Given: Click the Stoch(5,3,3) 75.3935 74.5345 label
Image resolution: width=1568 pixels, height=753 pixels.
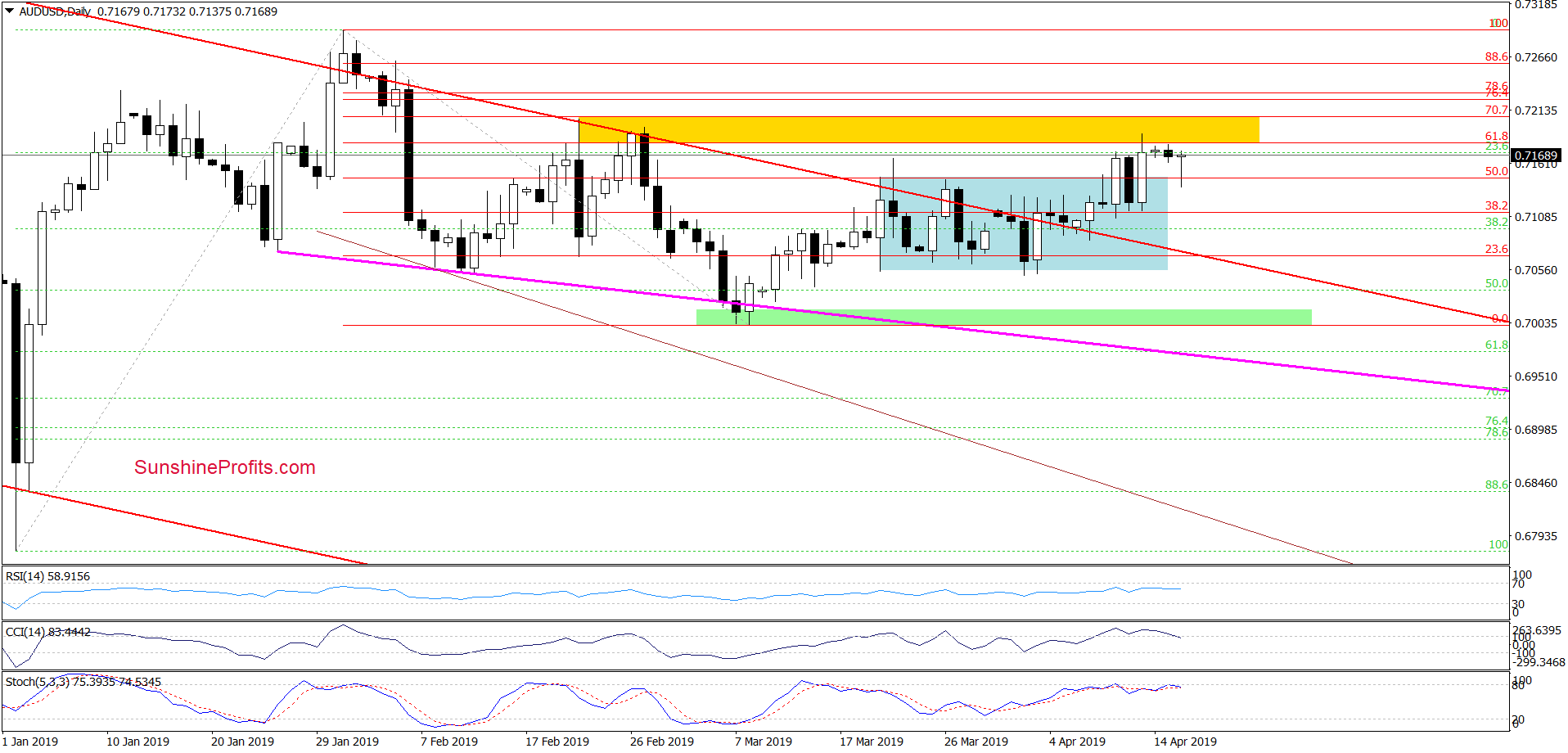Looking at the screenshot, I should (x=83, y=682).
